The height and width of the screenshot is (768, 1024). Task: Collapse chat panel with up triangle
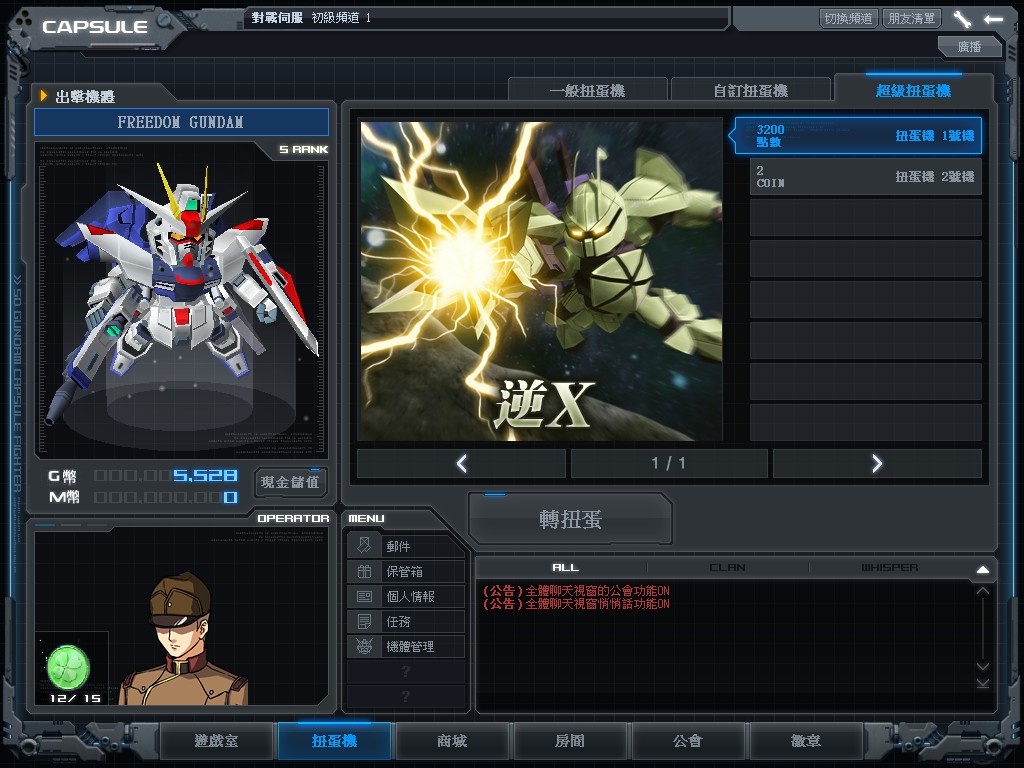coord(982,569)
